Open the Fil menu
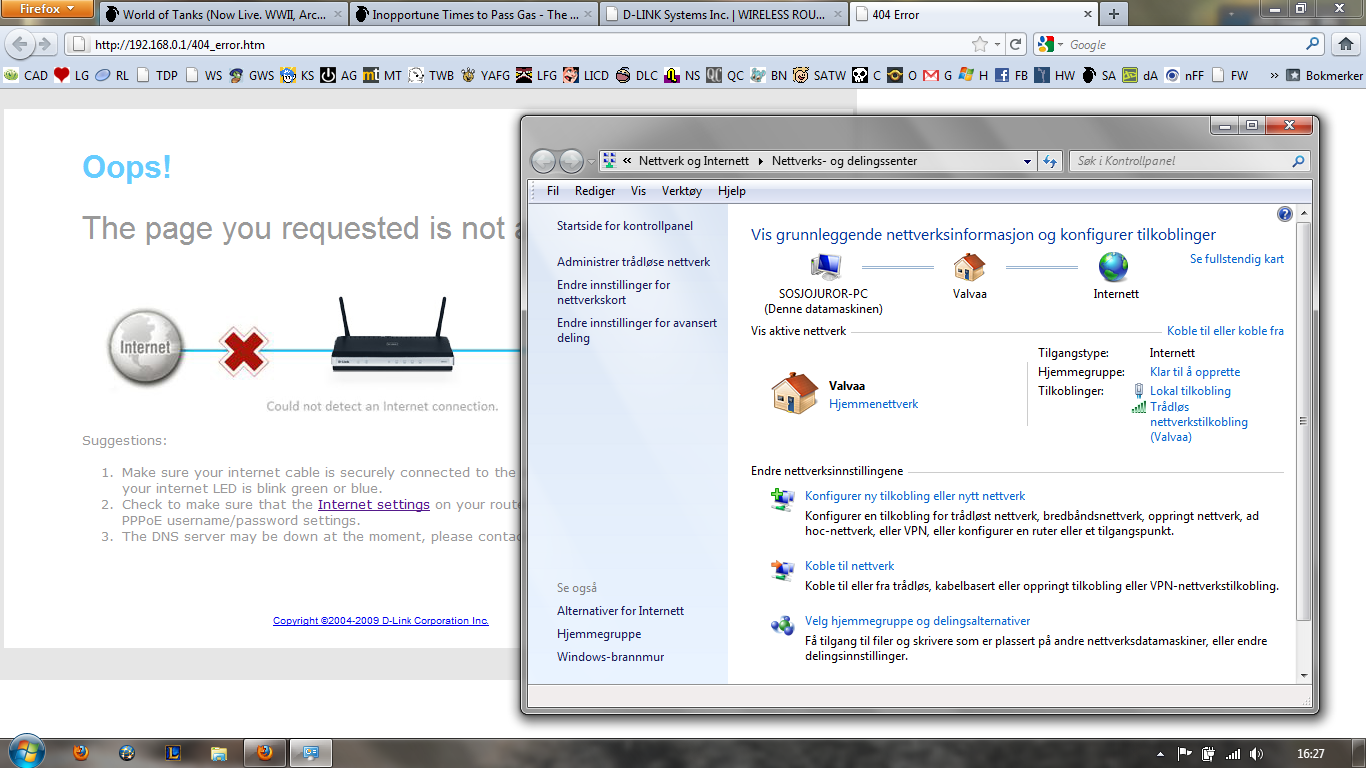The image size is (1366, 768). (x=552, y=191)
